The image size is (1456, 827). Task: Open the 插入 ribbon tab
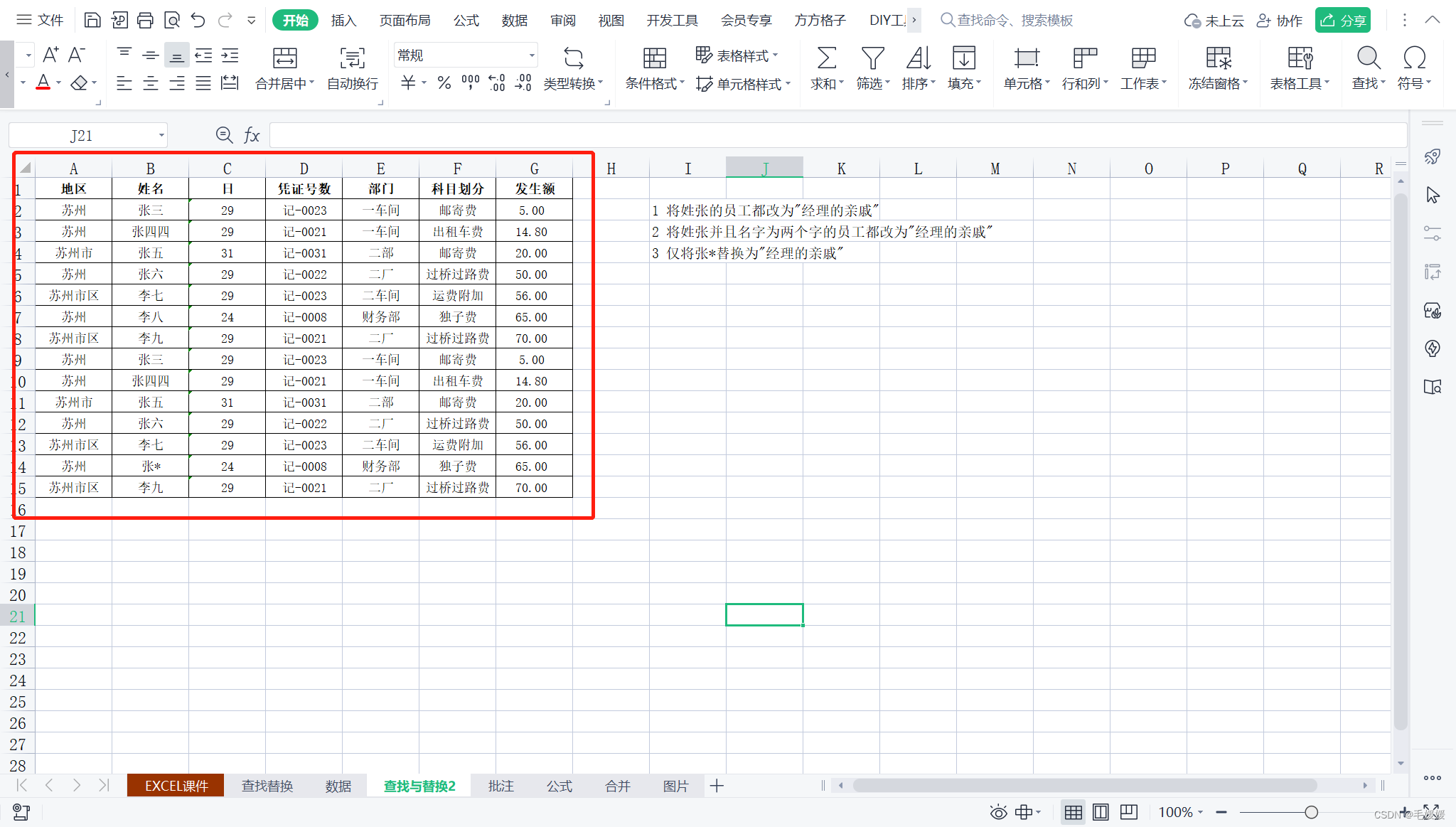[343, 21]
